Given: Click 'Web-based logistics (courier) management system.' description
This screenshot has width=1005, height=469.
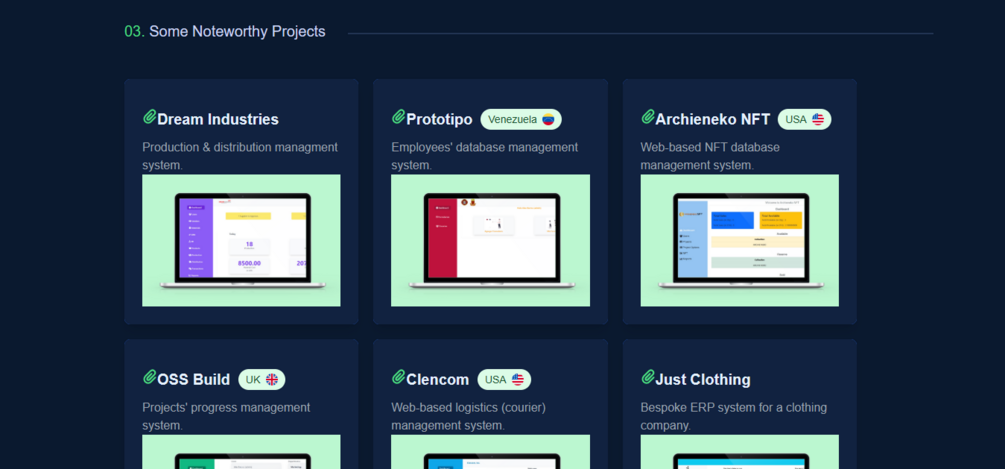Looking at the screenshot, I should pyautogui.click(x=469, y=416).
